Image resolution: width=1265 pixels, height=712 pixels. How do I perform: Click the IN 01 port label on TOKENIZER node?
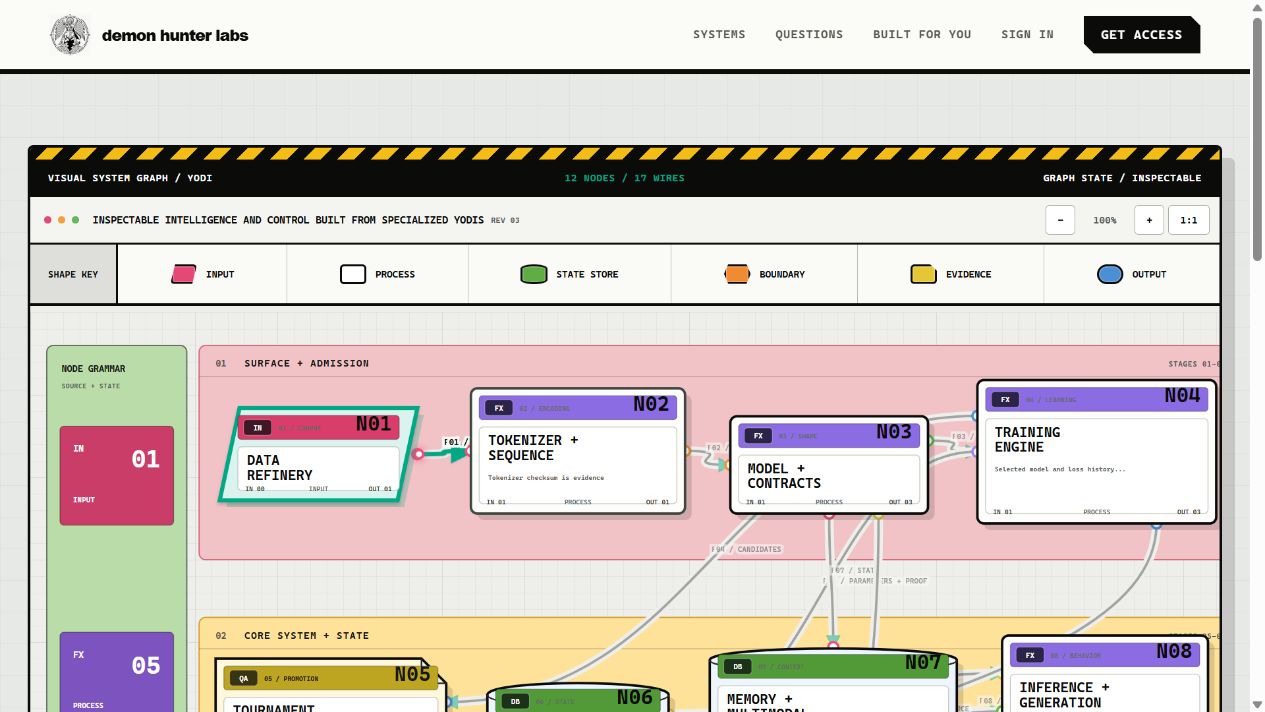(496, 502)
